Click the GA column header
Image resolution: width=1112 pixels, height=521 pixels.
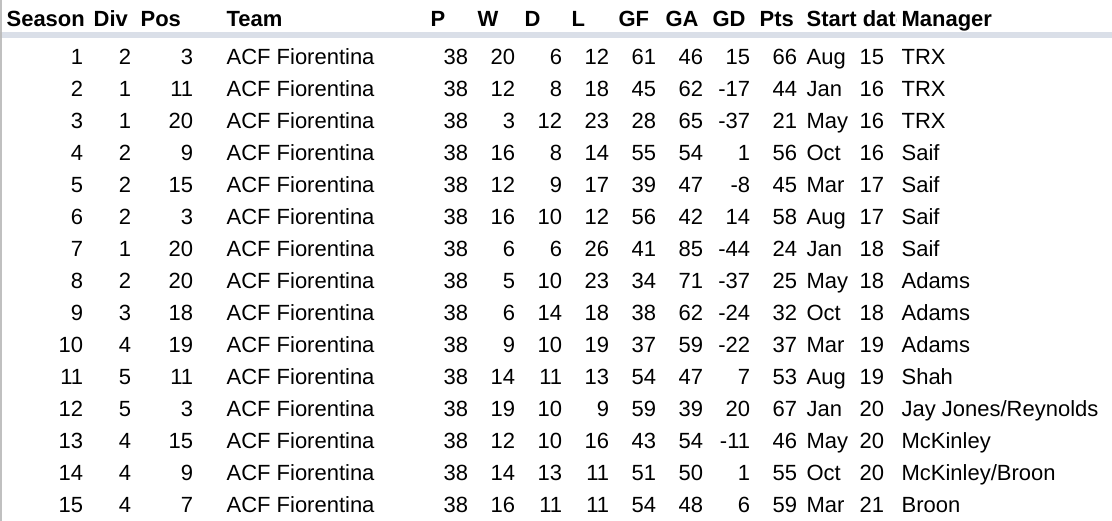[682, 19]
